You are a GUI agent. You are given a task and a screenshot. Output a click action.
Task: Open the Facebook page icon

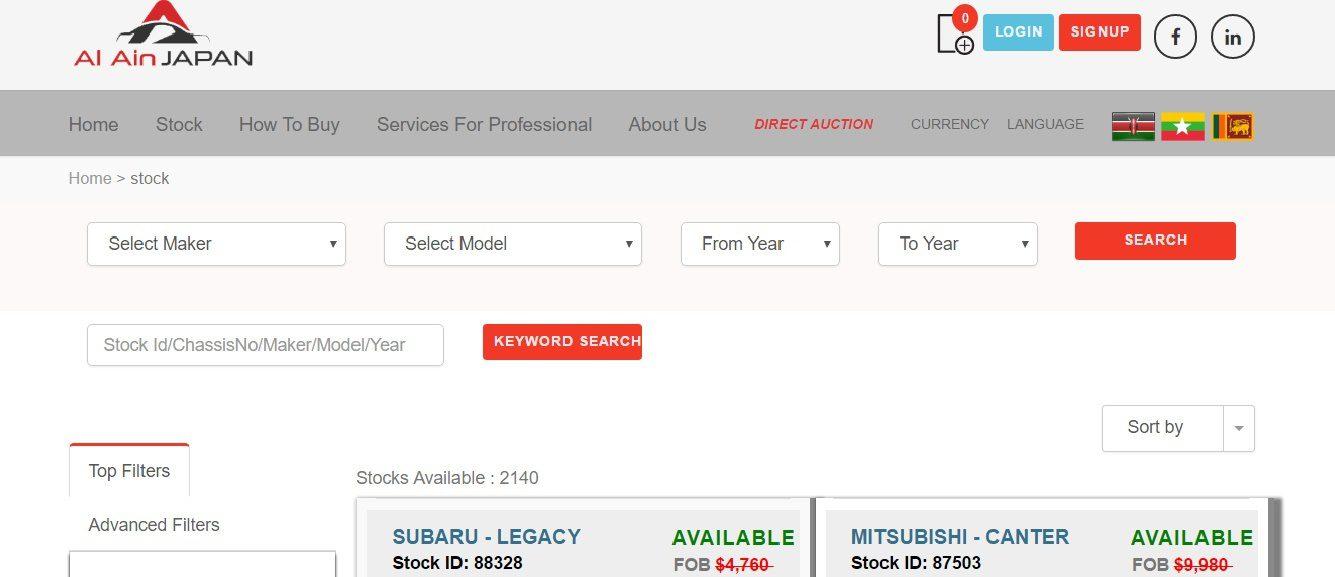1175,37
